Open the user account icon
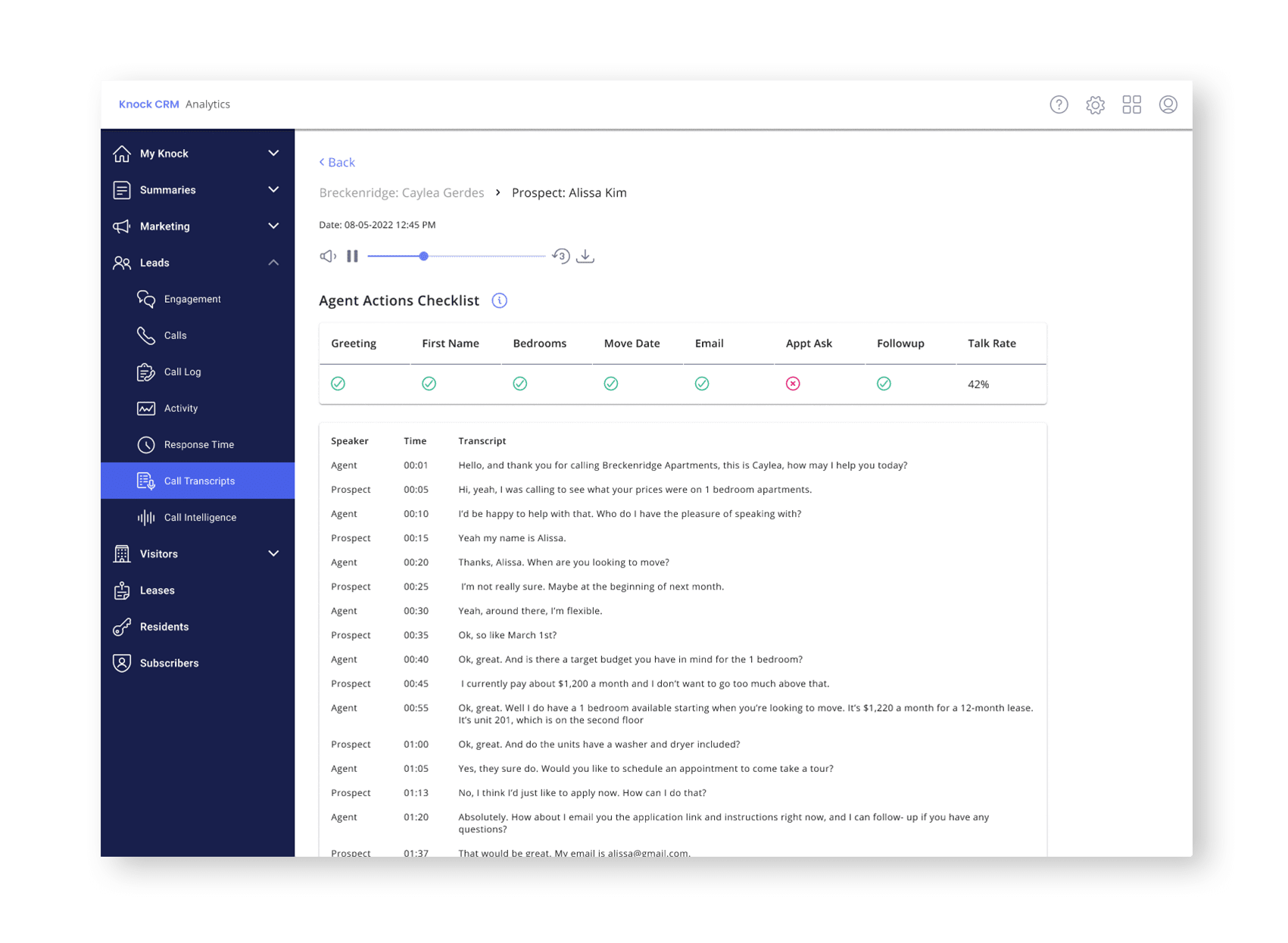The height and width of the screenshot is (943, 1288). click(1168, 104)
